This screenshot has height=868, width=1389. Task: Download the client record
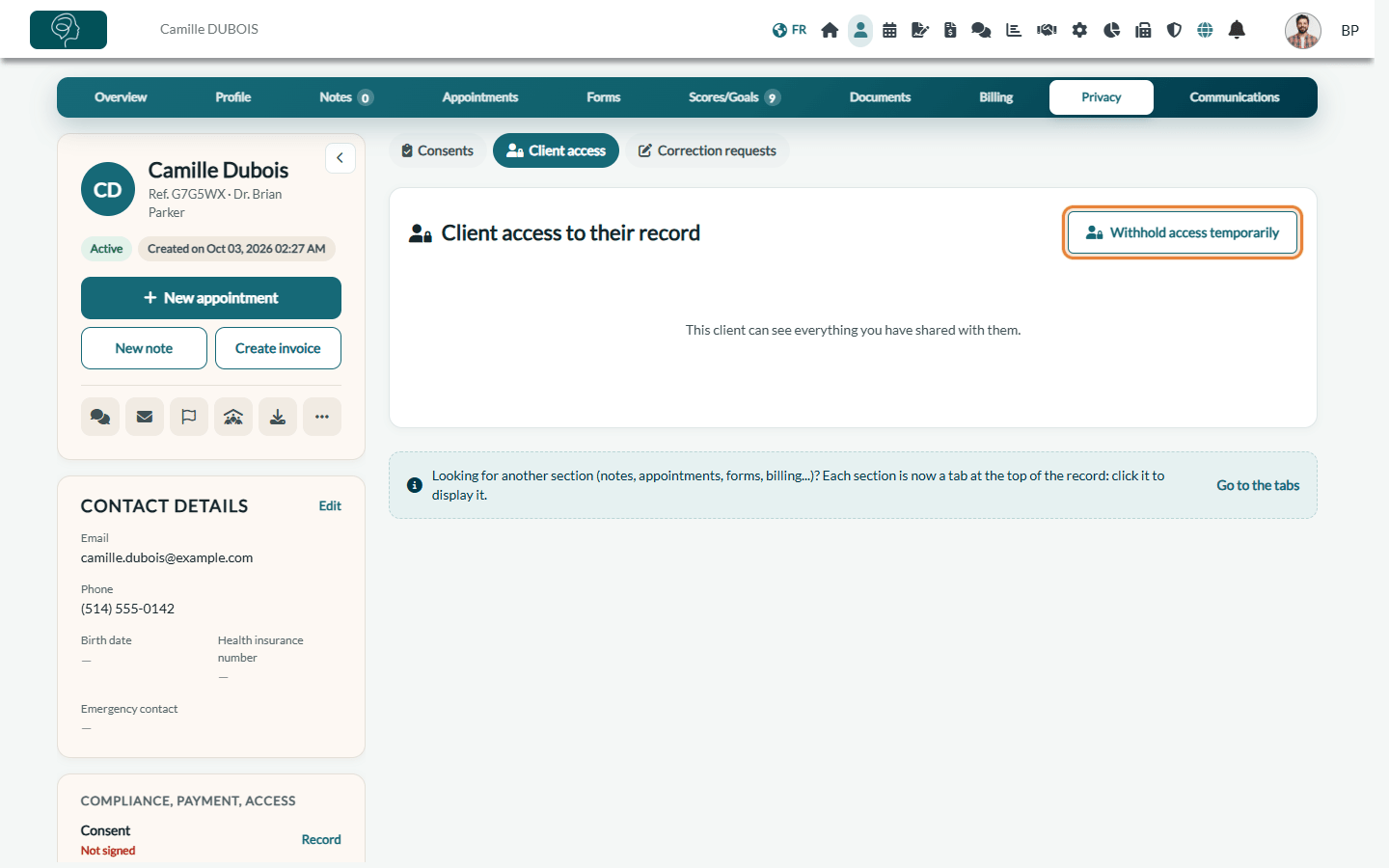pyautogui.click(x=278, y=417)
